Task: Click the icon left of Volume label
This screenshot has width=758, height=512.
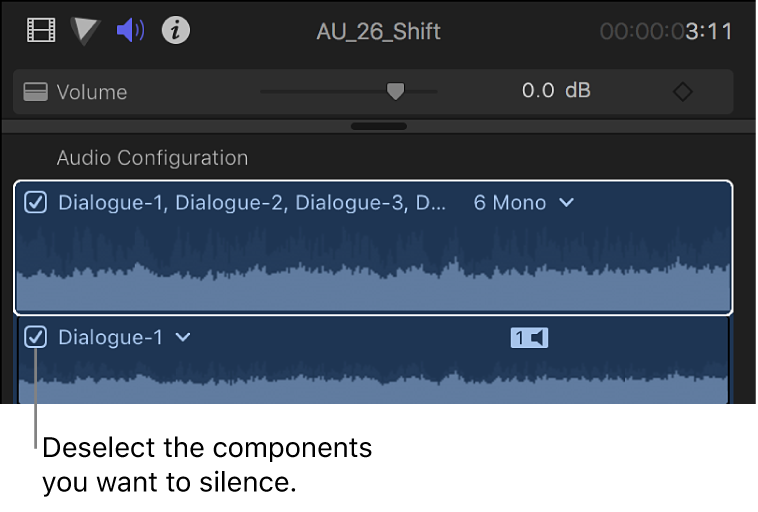Action: pyautogui.click(x=36, y=92)
